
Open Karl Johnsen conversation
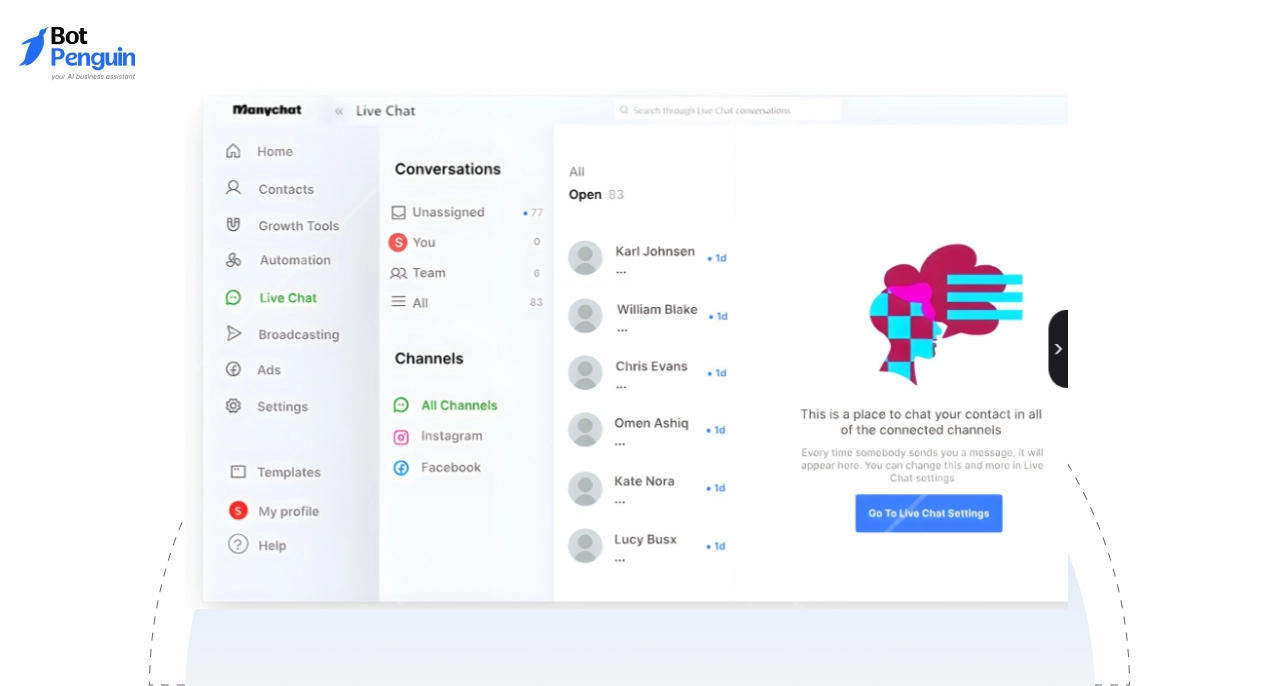click(x=648, y=258)
